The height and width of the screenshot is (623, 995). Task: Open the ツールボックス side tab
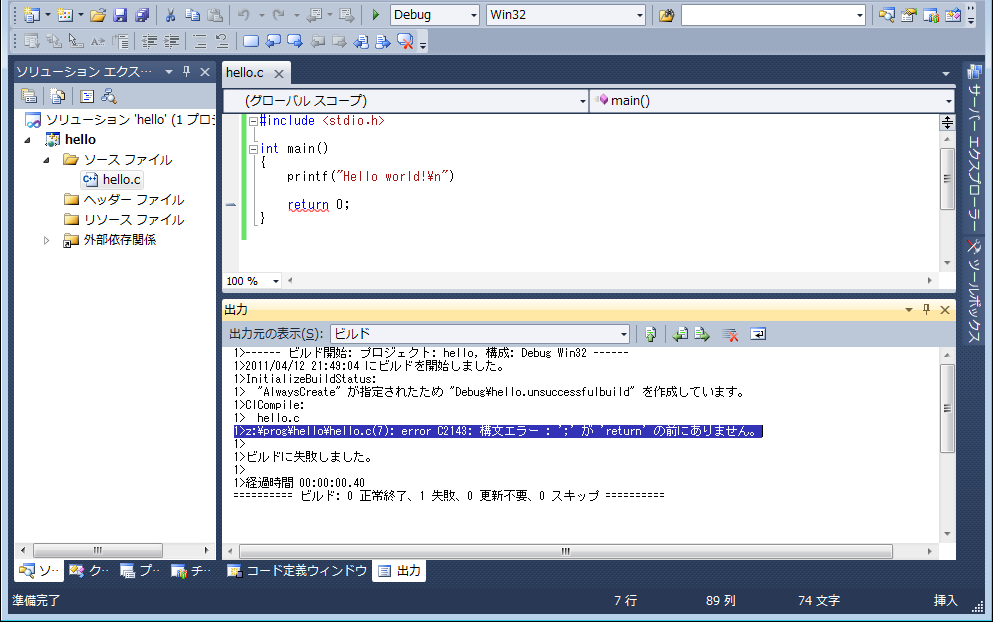(x=974, y=292)
